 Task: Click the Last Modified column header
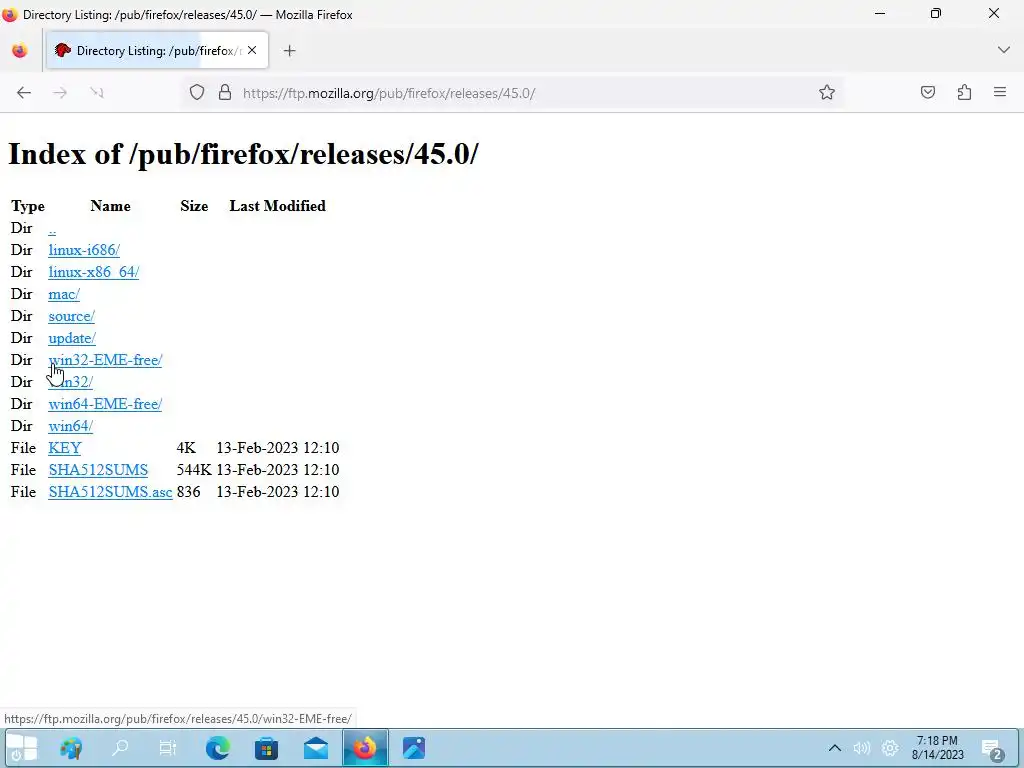[278, 206]
